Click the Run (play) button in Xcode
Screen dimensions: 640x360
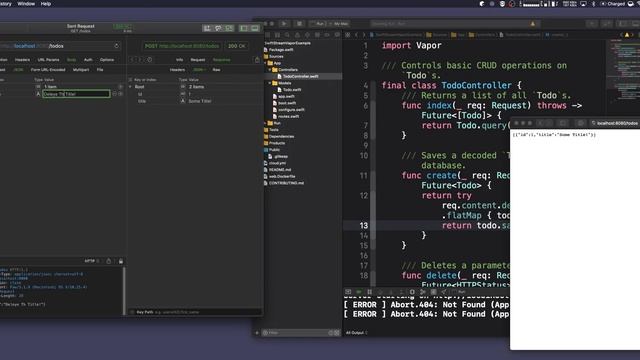284,24
